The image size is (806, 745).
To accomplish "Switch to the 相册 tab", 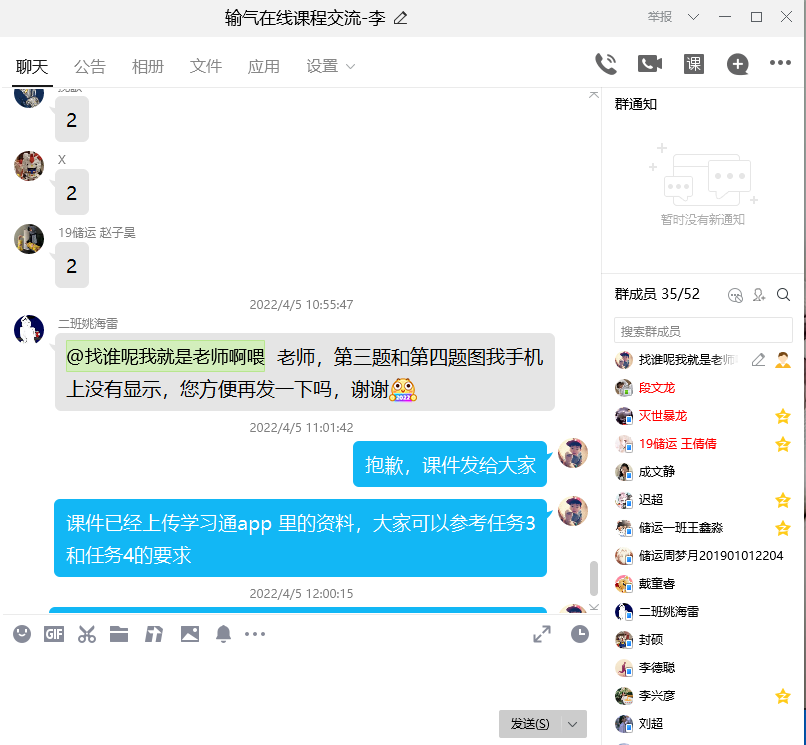I will pyautogui.click(x=148, y=66).
